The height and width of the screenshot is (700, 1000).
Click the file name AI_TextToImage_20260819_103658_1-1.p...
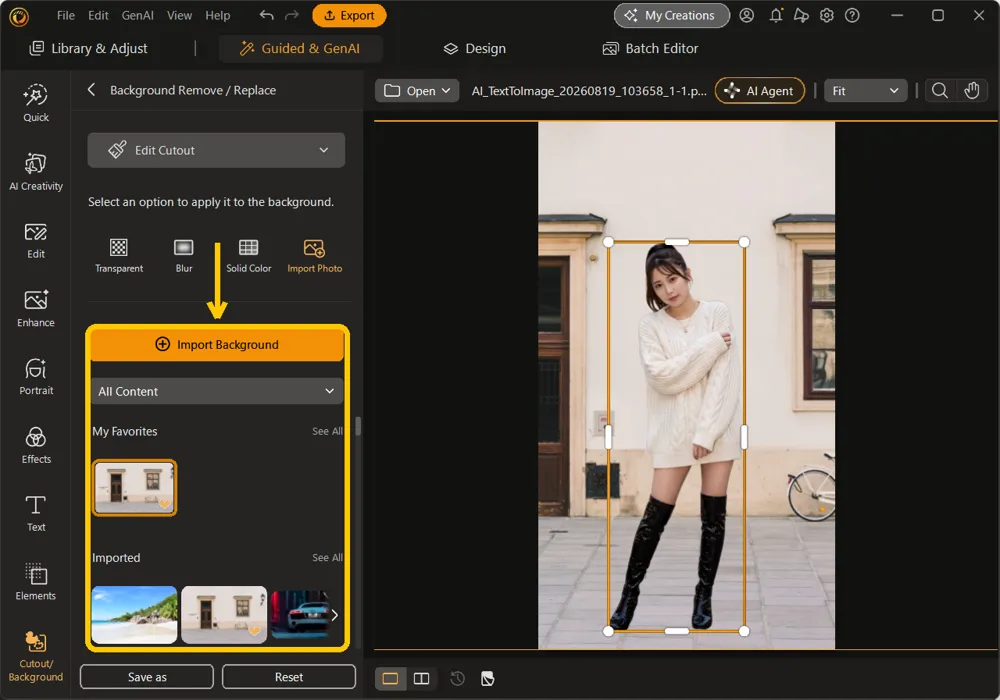click(x=589, y=91)
